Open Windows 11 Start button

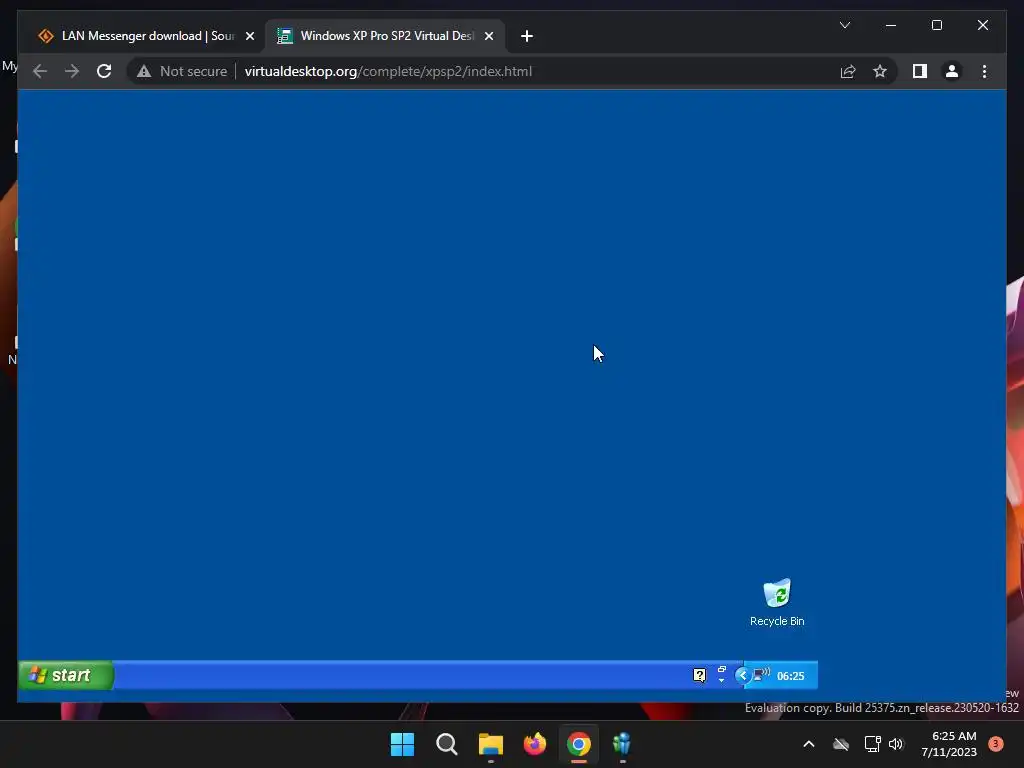[x=402, y=744]
